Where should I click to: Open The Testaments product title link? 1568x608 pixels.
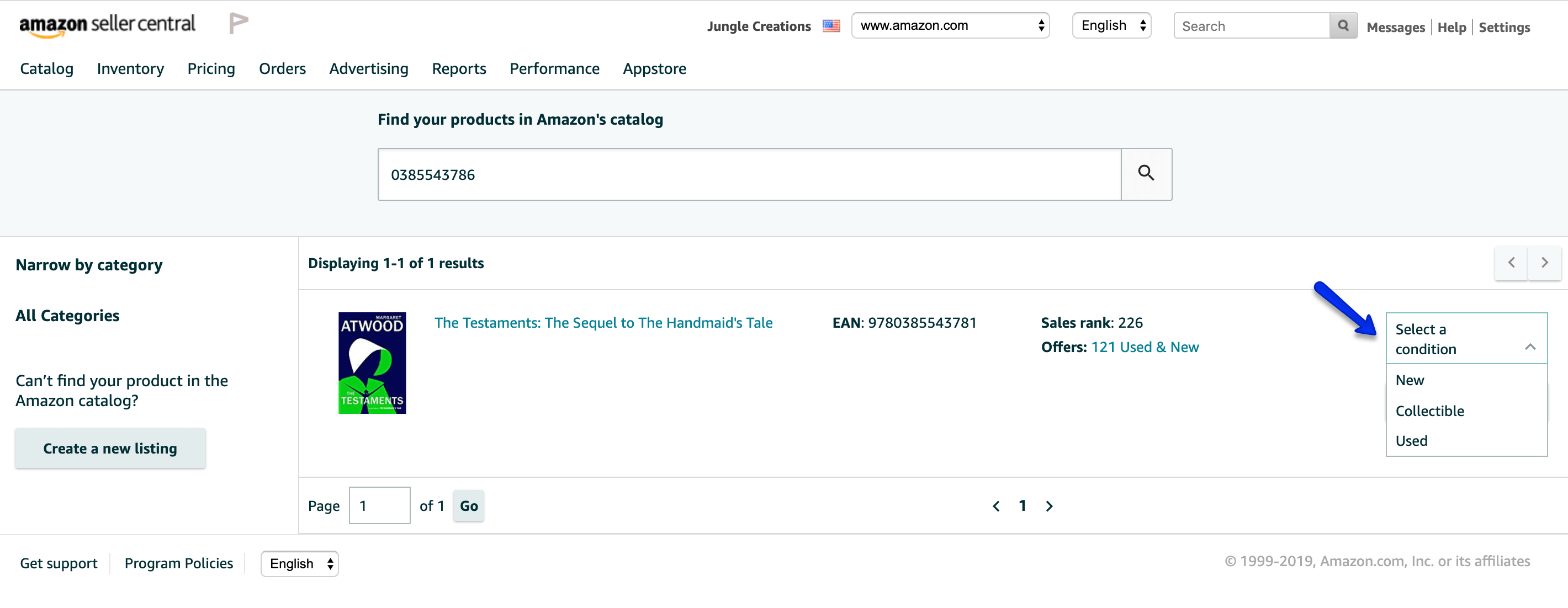(x=603, y=323)
